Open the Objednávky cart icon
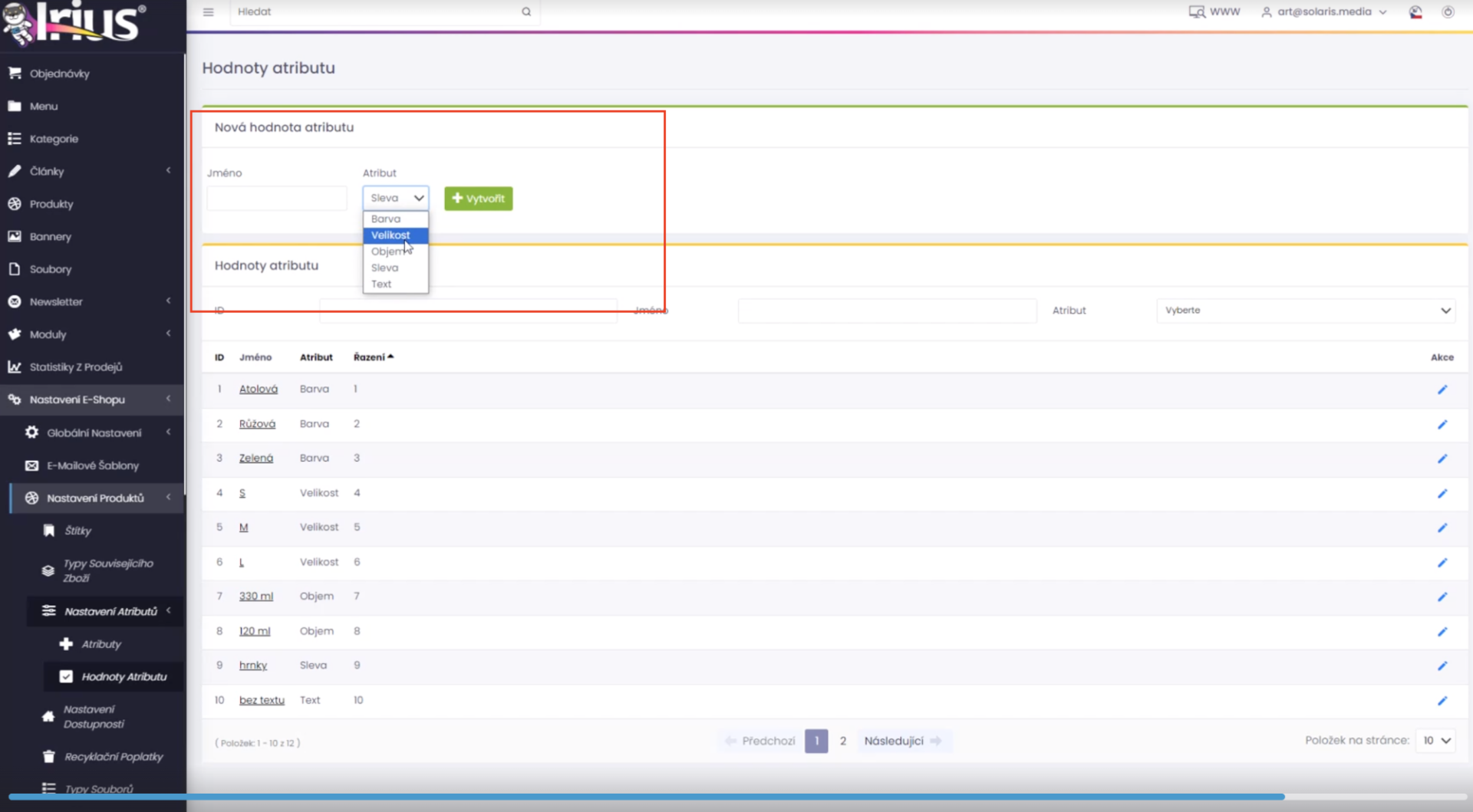 15,73
